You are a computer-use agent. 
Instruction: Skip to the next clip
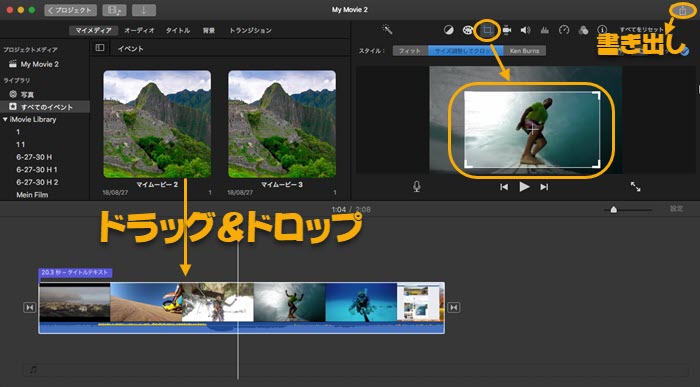(544, 187)
